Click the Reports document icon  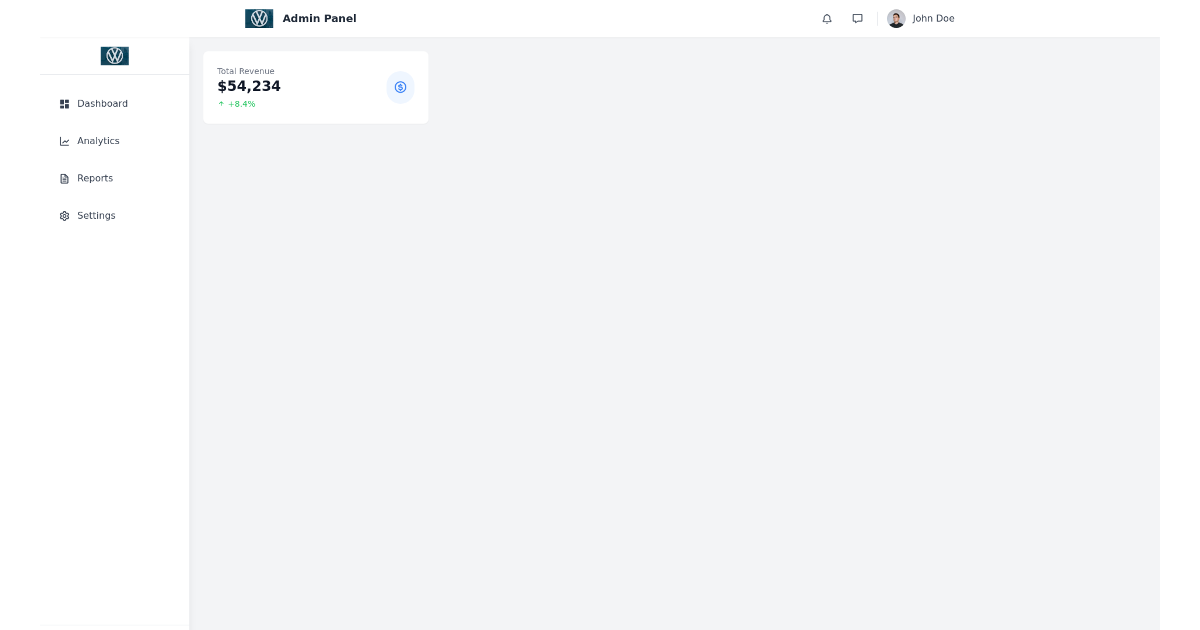[x=64, y=178]
